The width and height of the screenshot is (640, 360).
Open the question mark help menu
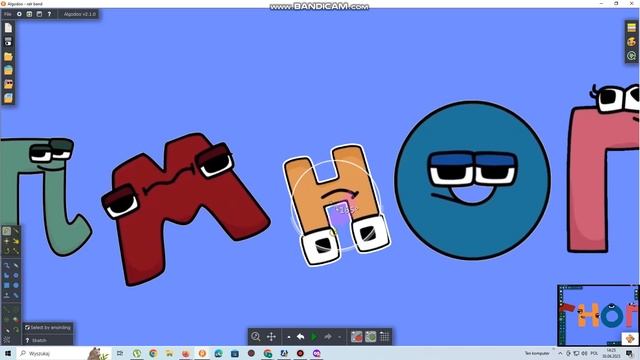49,14
